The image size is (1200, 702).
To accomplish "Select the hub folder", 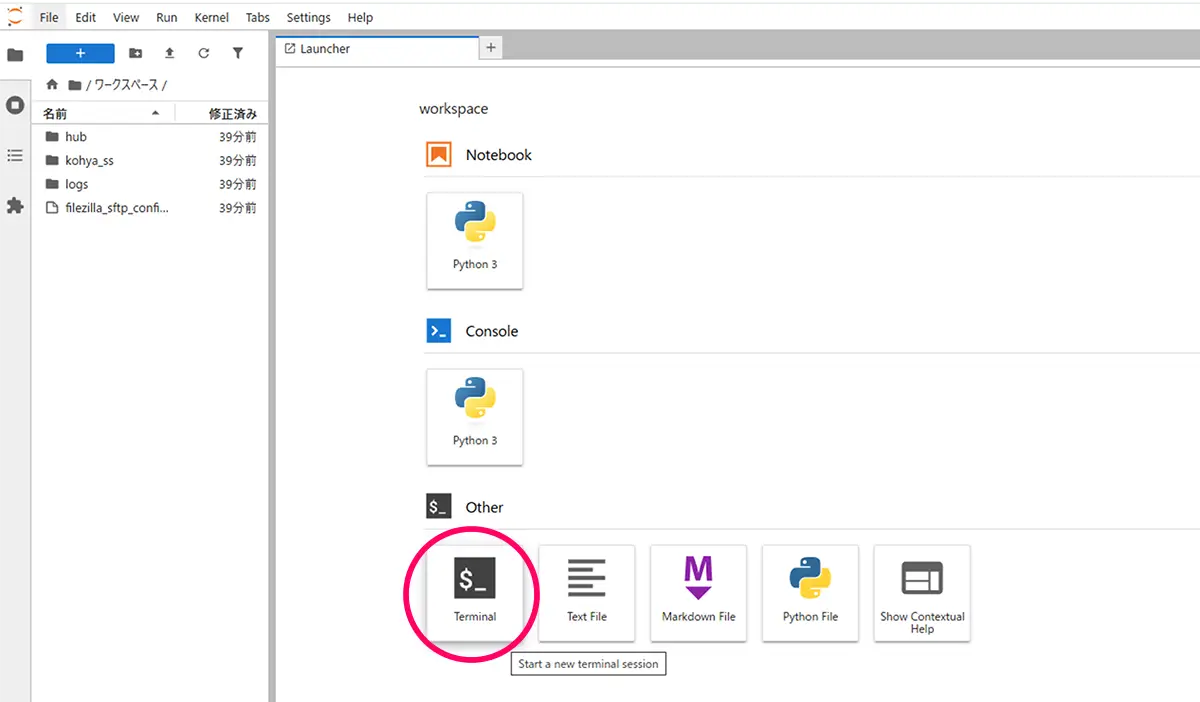I will point(150,137).
